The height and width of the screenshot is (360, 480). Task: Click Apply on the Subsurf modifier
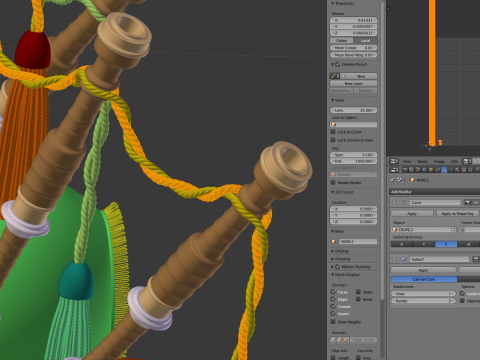[423, 270]
